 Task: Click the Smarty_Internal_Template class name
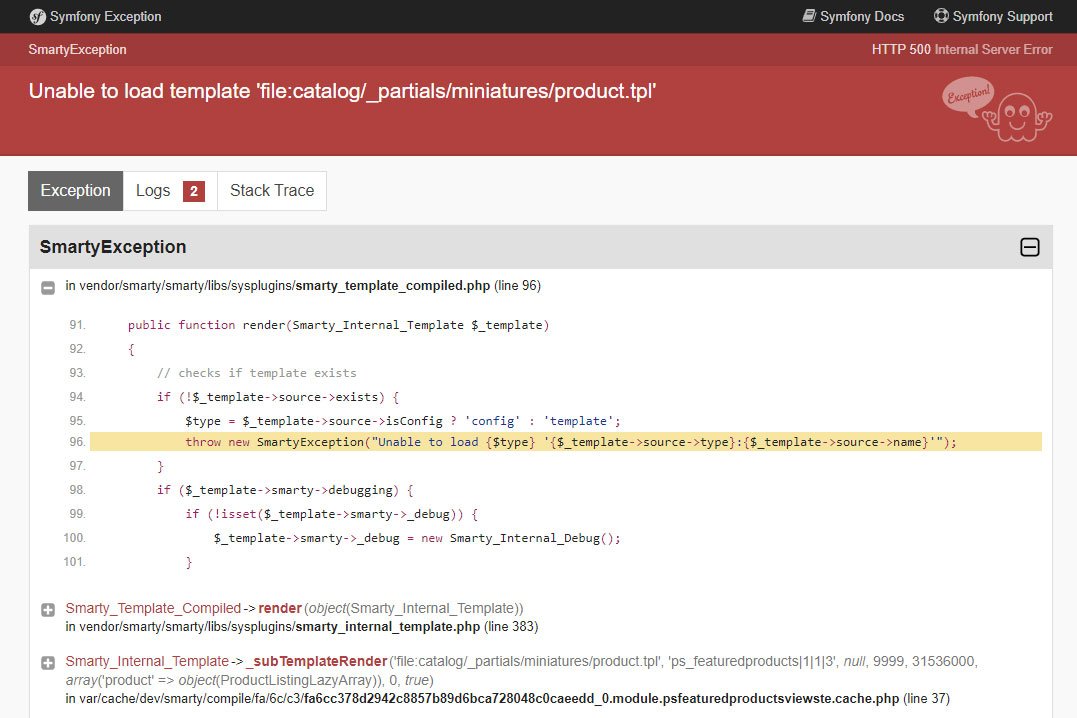pos(147,662)
